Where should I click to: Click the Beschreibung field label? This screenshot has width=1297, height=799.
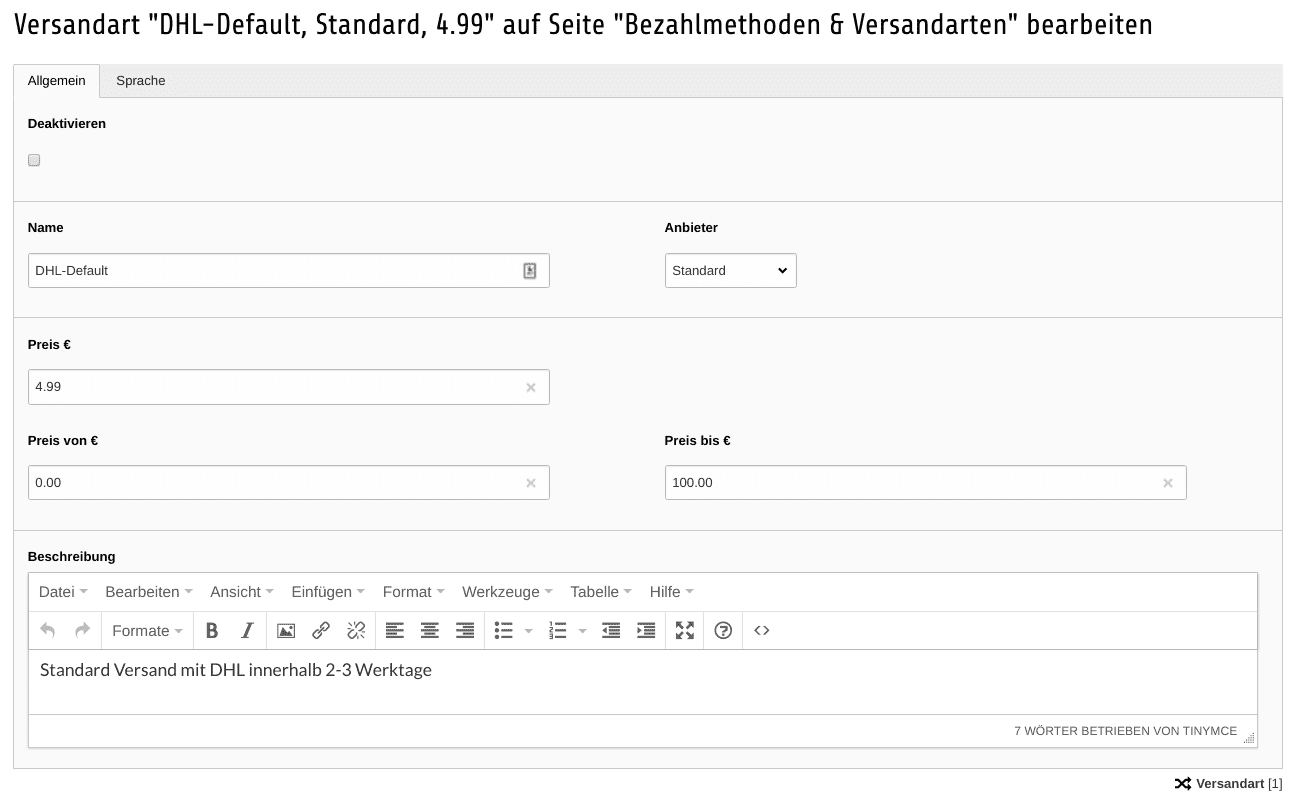point(72,557)
